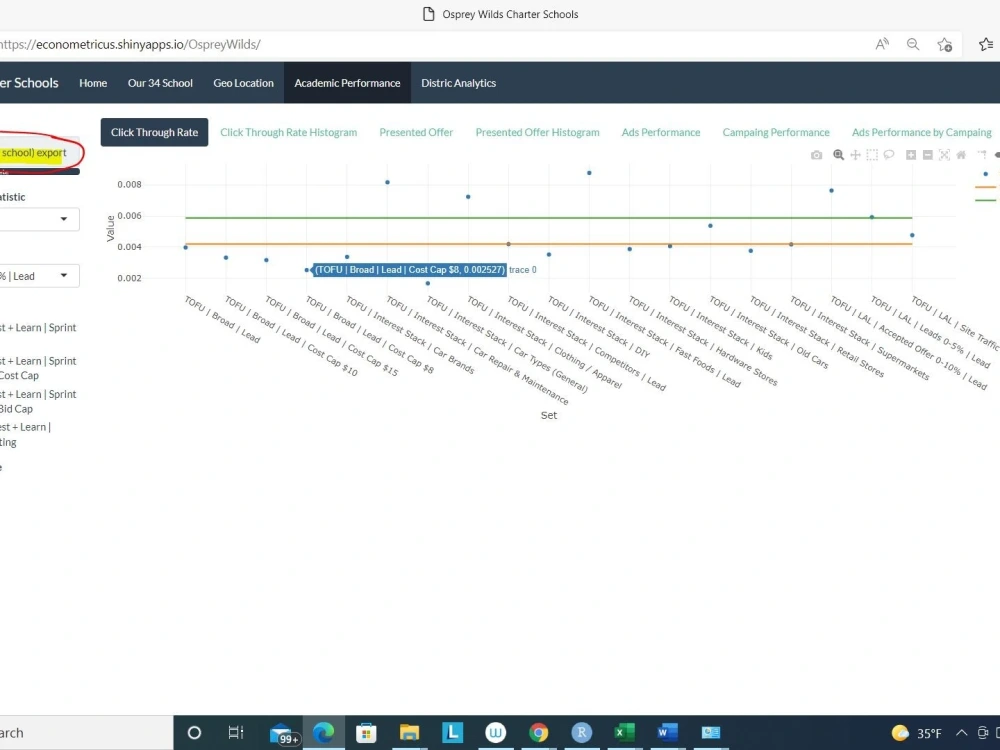The width and height of the screenshot is (1000, 750).
Task: Switch to Ads Performance by Campaing tab
Action: (922, 132)
